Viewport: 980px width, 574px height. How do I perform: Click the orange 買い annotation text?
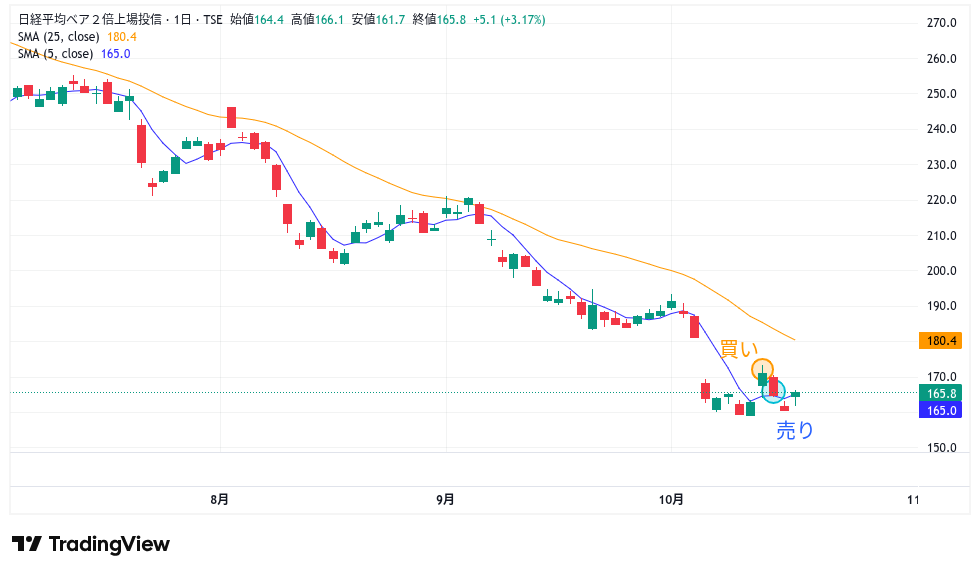coord(740,349)
